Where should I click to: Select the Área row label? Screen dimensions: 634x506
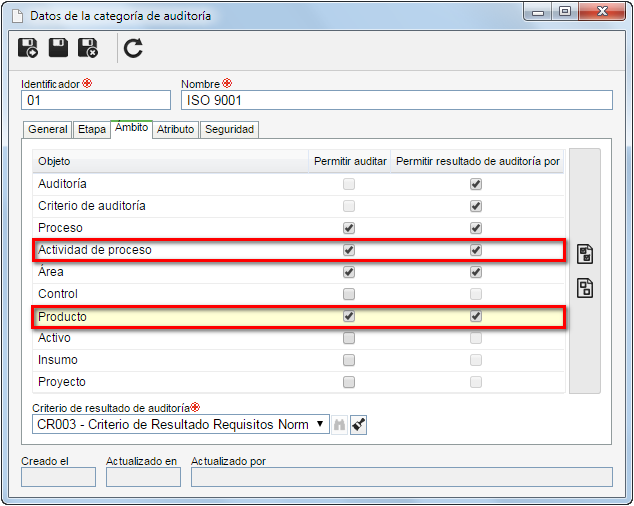point(51,271)
